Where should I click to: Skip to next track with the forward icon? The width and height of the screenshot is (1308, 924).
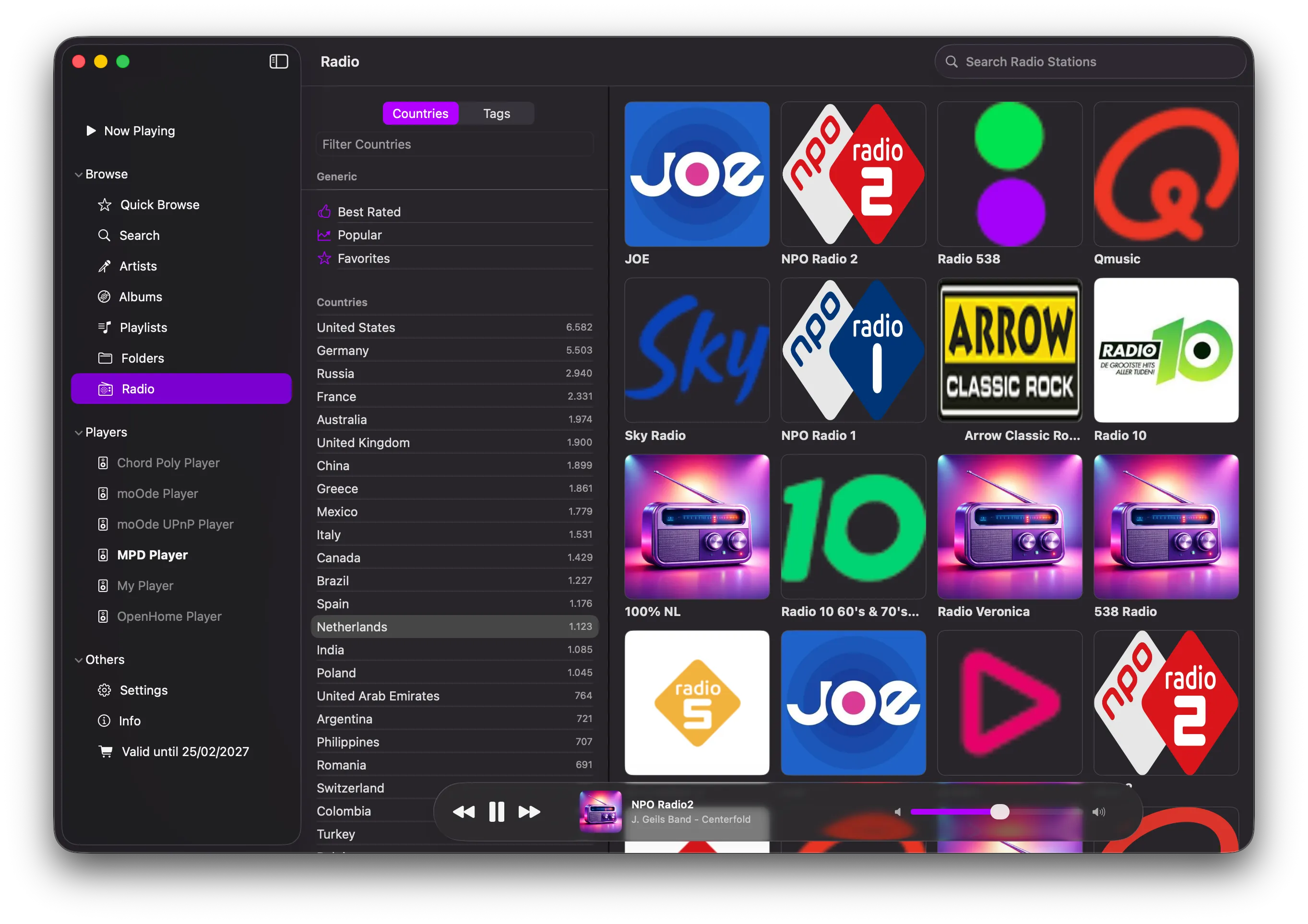click(x=529, y=812)
